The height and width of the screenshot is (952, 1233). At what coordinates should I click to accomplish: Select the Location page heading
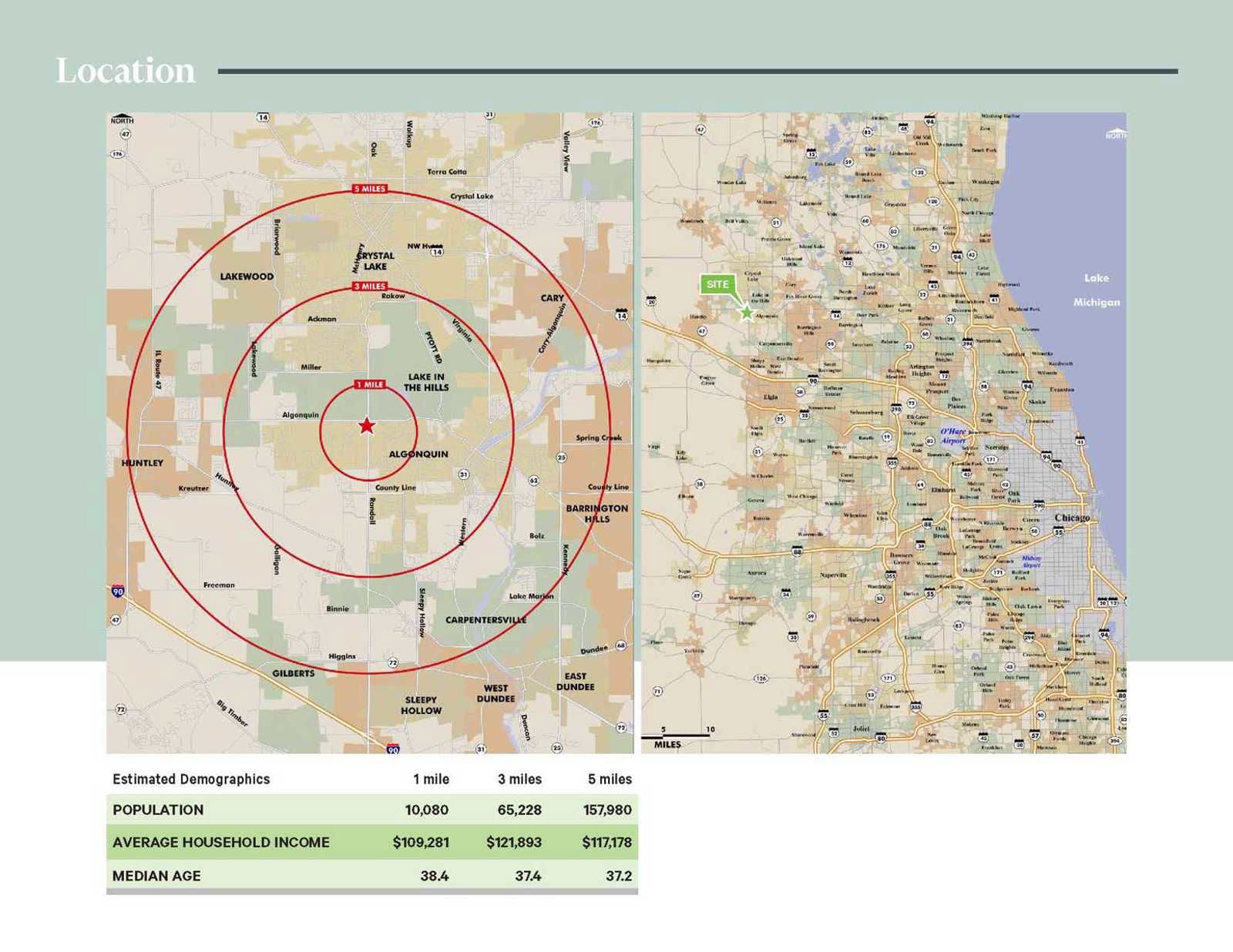pyautogui.click(x=126, y=71)
